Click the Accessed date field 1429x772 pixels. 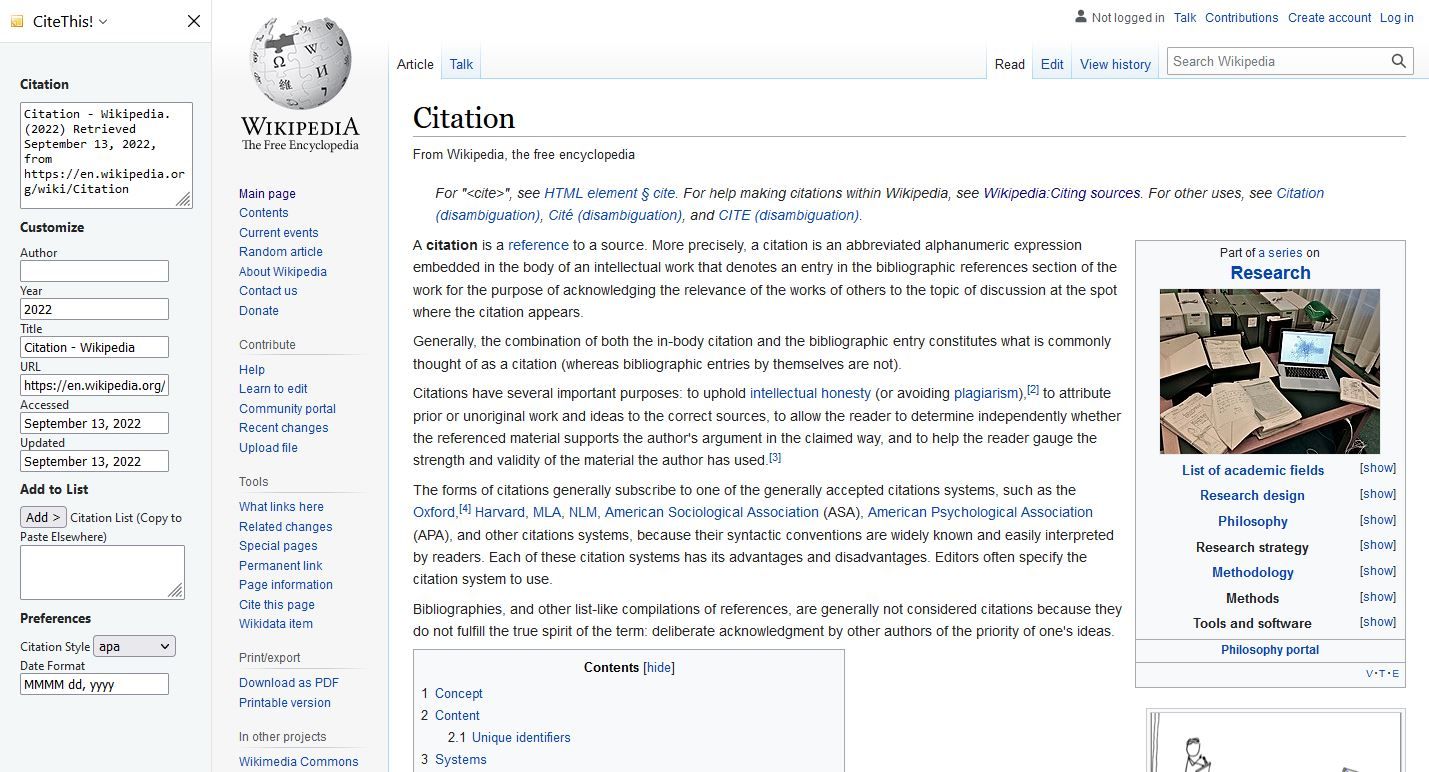coord(94,423)
